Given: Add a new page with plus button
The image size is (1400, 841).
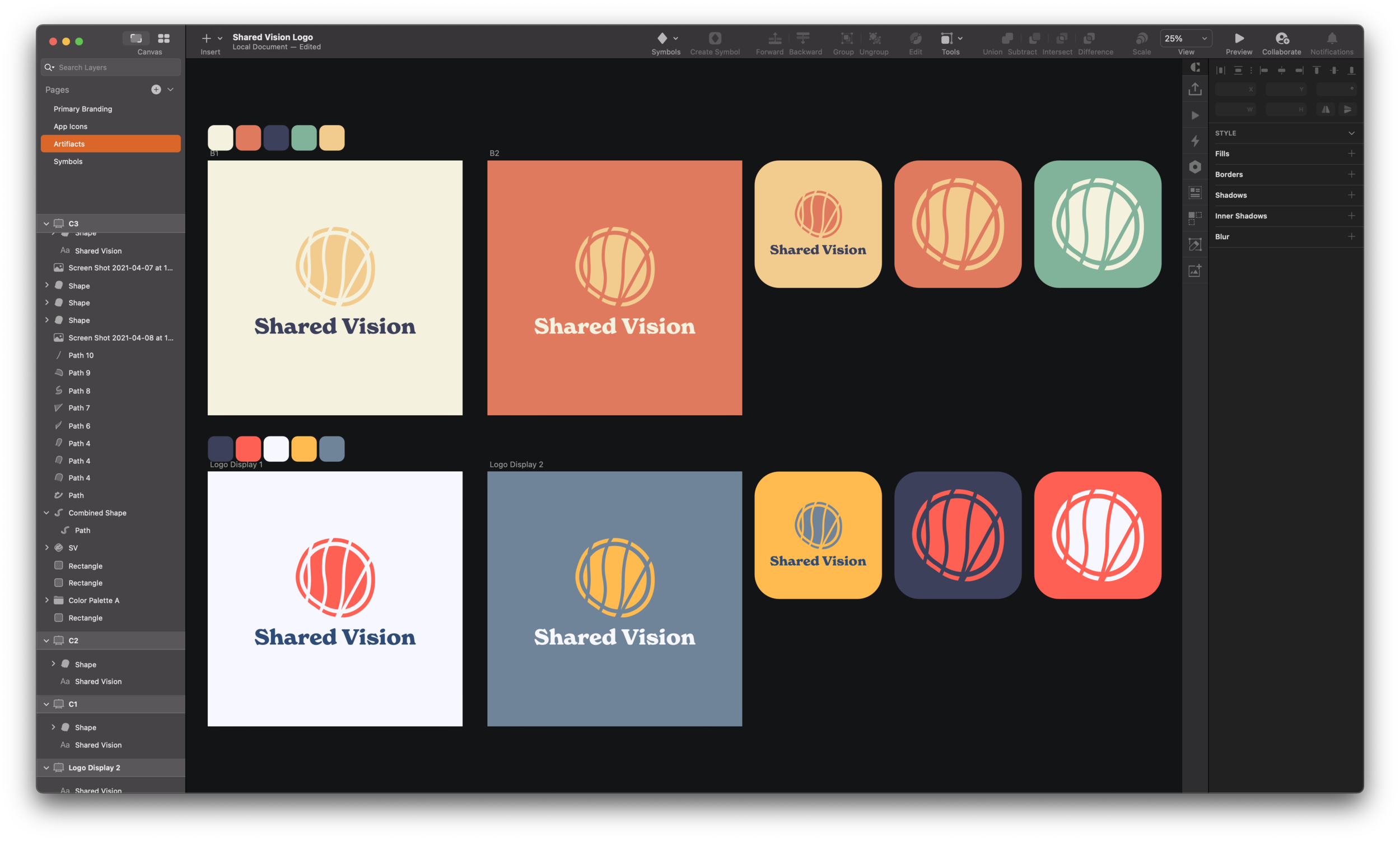Looking at the screenshot, I should point(156,90).
